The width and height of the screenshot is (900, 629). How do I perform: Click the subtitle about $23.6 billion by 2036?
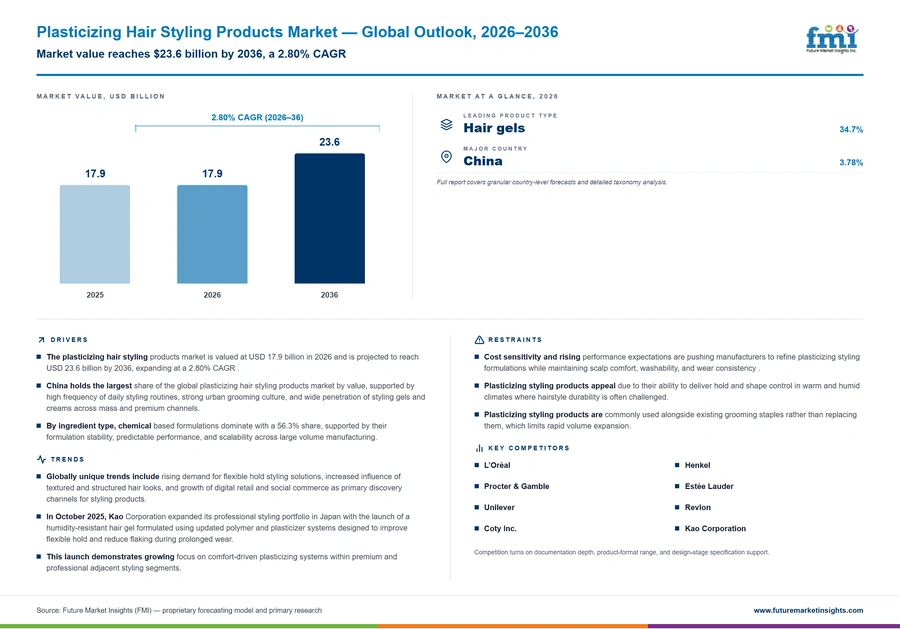191,54
